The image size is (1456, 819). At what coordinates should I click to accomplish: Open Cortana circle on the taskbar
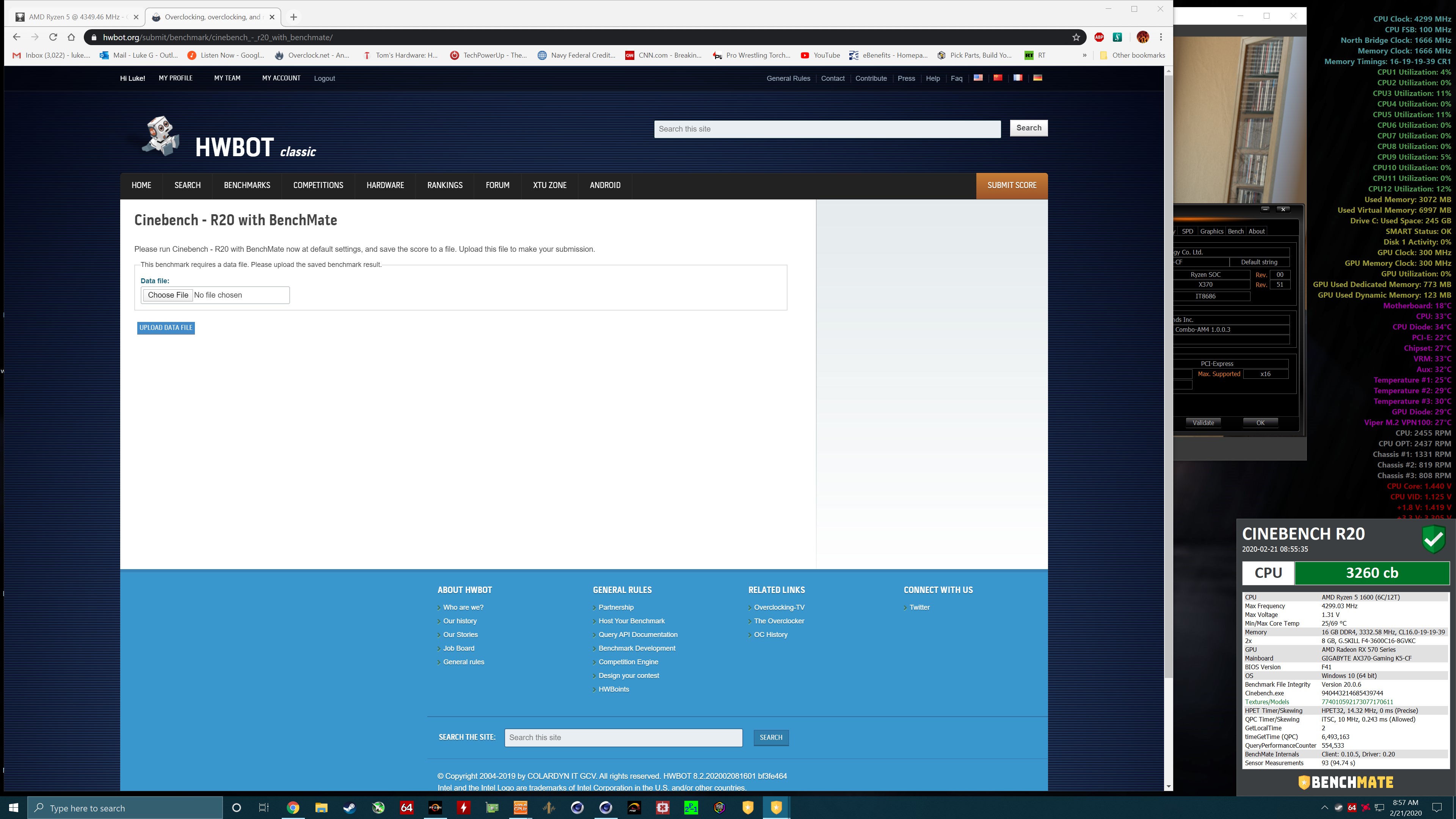coord(236,808)
